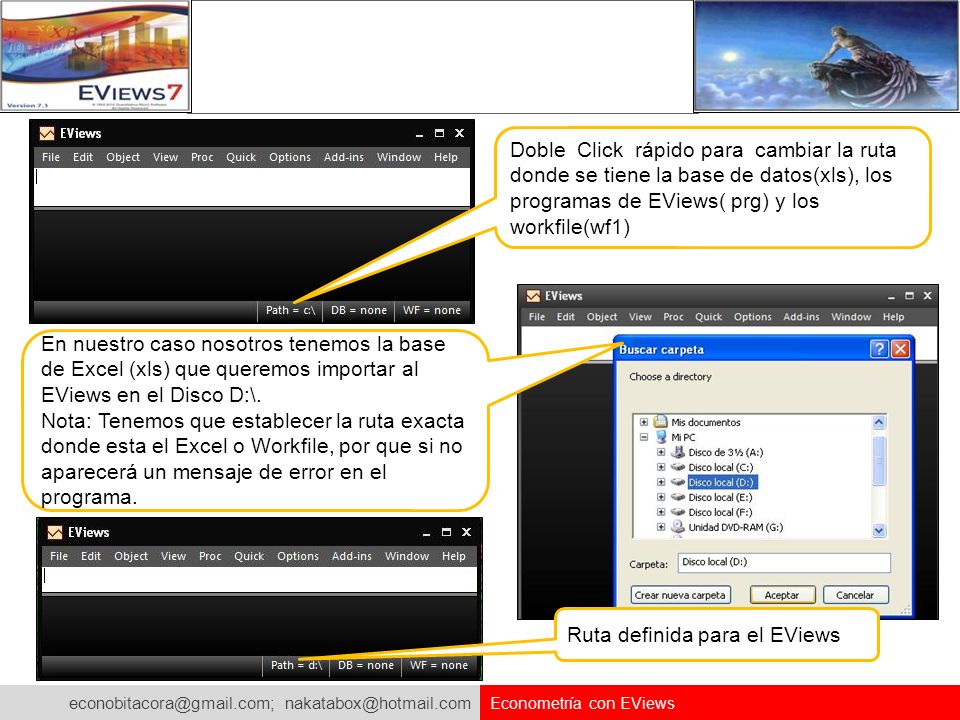This screenshot has width=960, height=720.
Task: Click command input area in bottom EViews window
Action: tap(260, 579)
